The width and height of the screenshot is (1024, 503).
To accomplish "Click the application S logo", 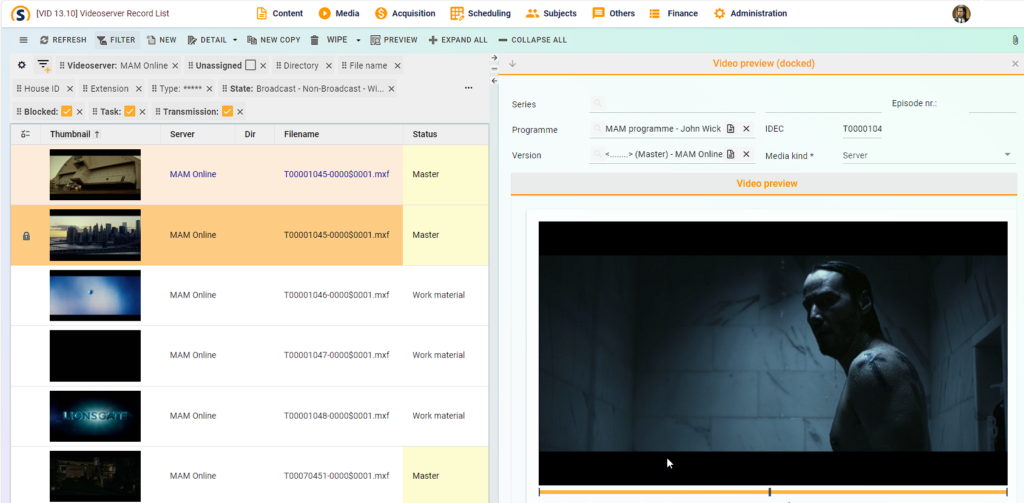I will click(21, 13).
